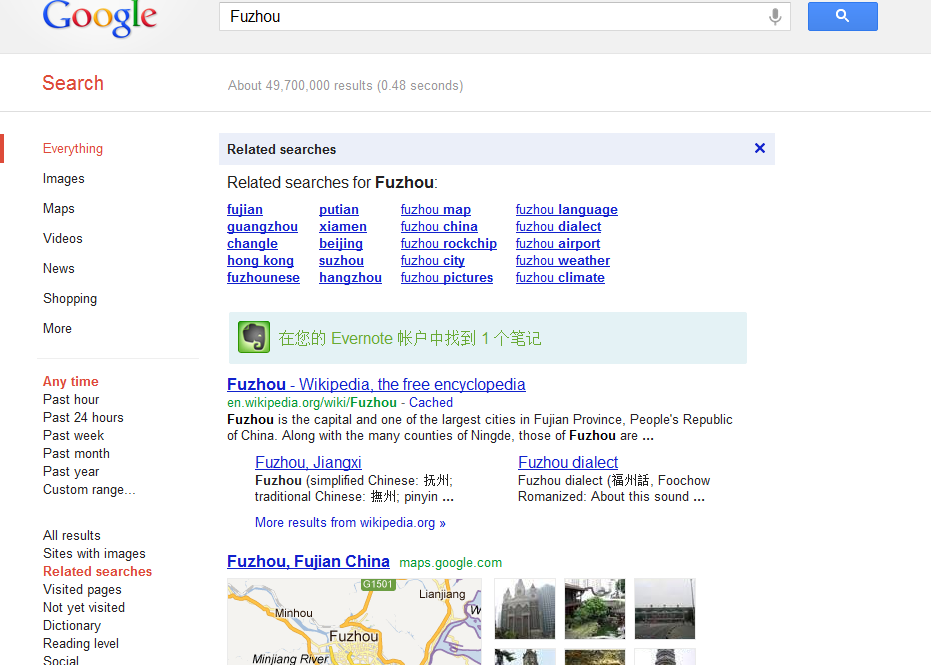Image resolution: width=931 pixels, height=665 pixels.
Task: Switch to Shopping results
Action: 69,299
